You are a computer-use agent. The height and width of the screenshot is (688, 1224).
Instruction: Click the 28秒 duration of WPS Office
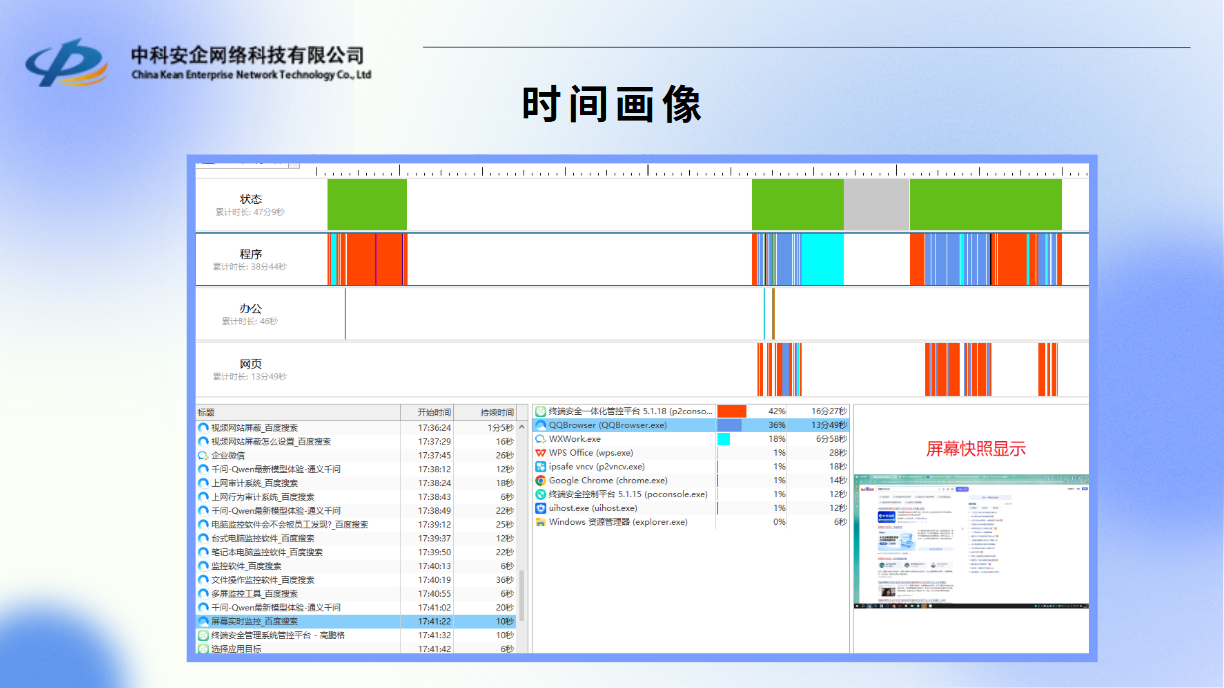coord(837,453)
